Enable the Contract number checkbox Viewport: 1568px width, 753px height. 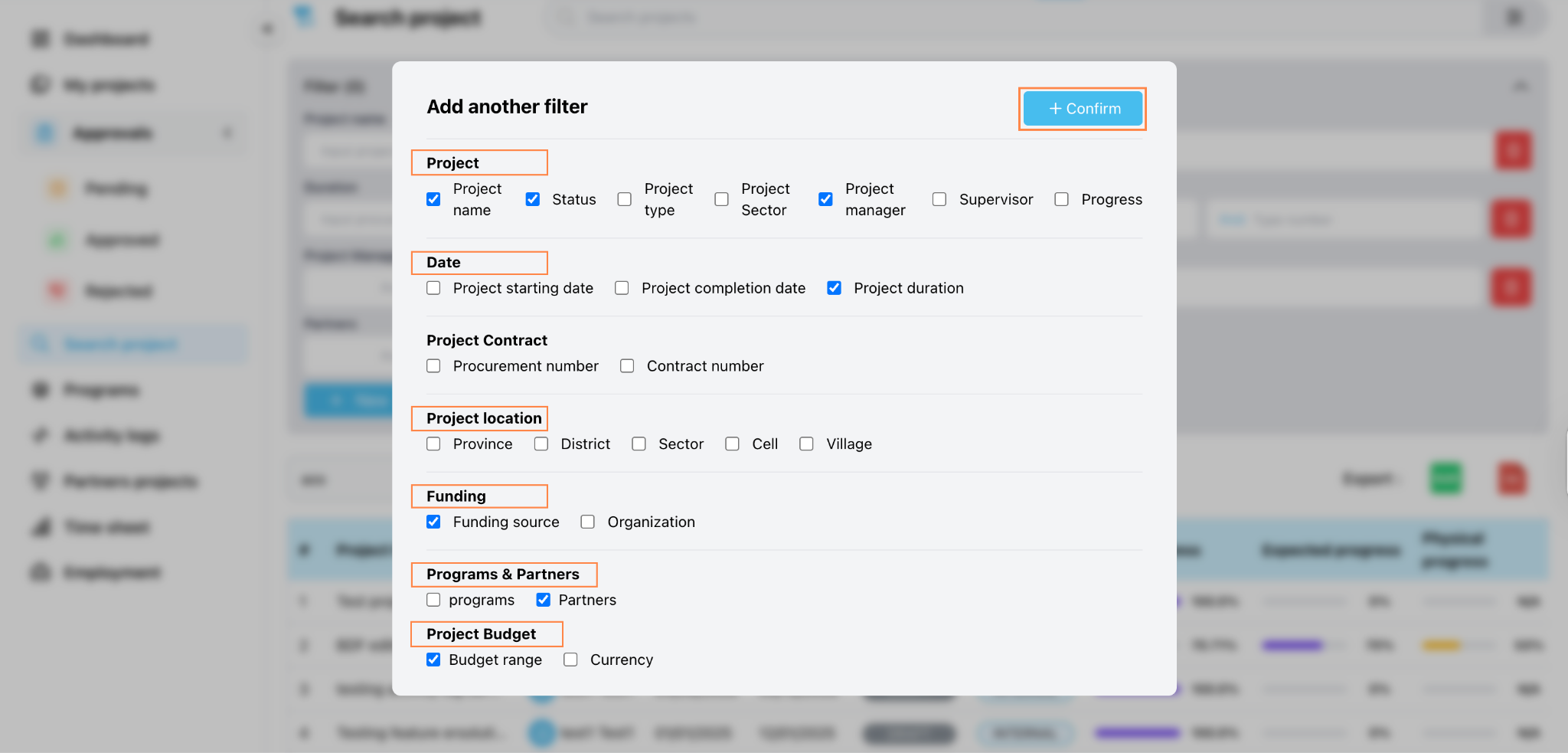tap(627, 366)
